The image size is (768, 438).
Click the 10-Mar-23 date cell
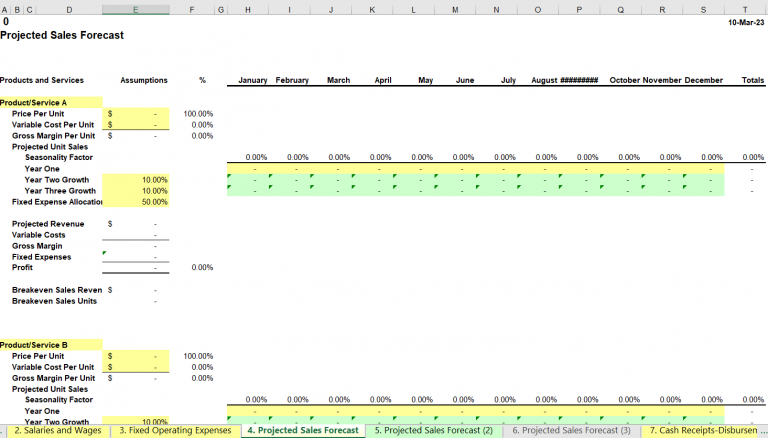click(744, 21)
